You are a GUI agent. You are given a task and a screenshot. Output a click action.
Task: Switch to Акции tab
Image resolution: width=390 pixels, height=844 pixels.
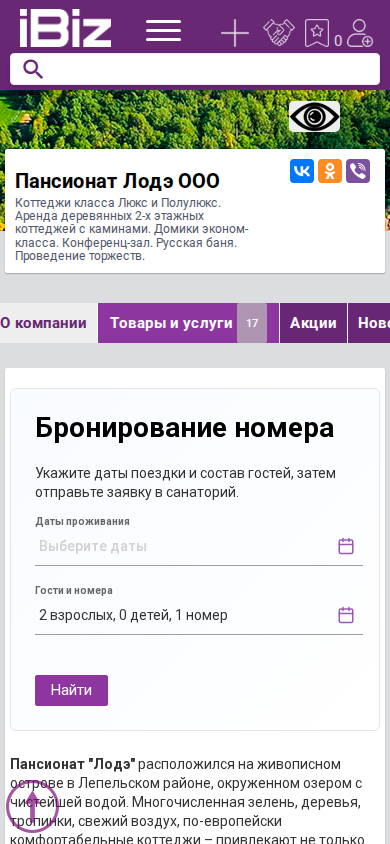(x=313, y=323)
